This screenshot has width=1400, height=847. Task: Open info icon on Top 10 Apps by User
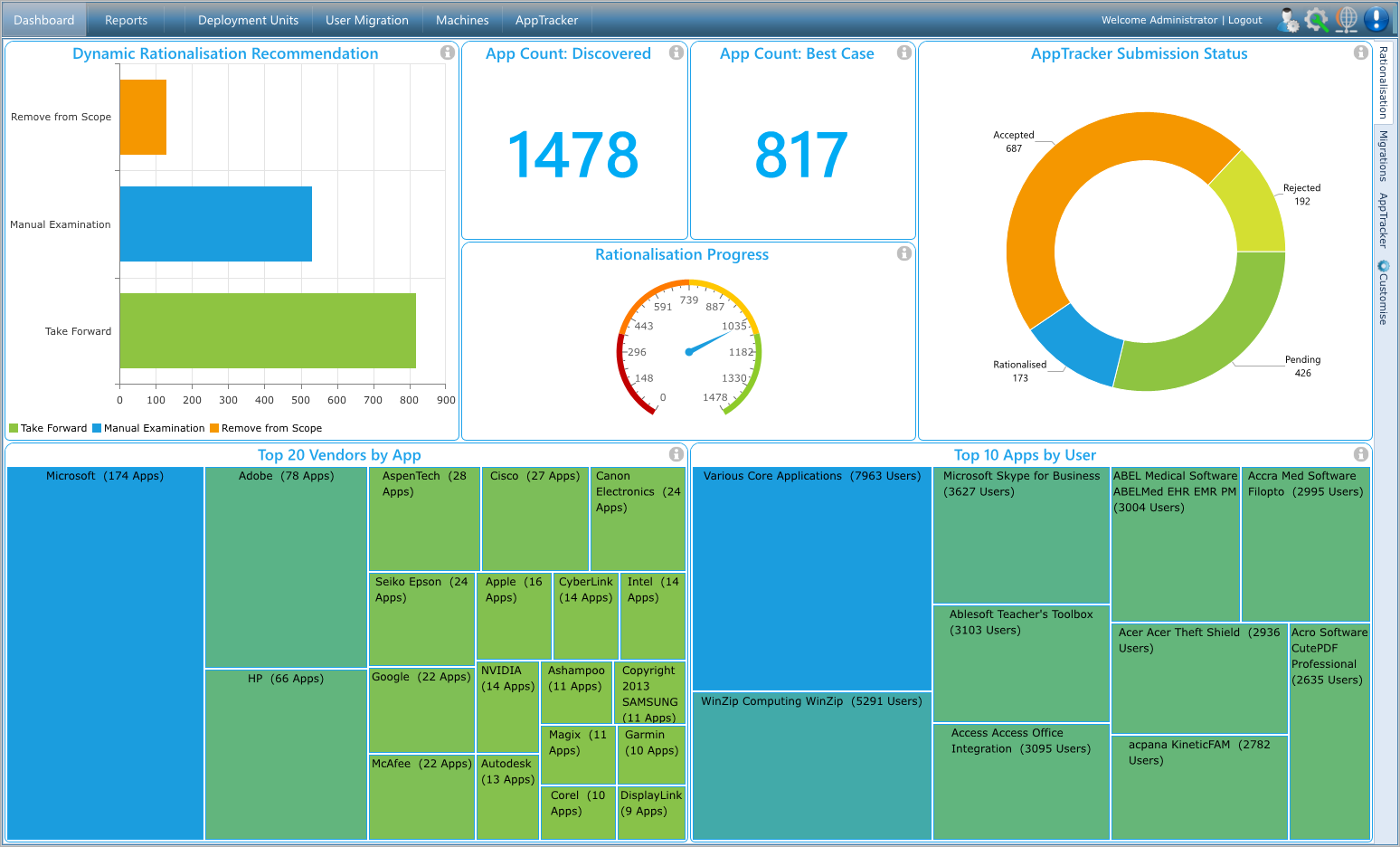click(1360, 454)
